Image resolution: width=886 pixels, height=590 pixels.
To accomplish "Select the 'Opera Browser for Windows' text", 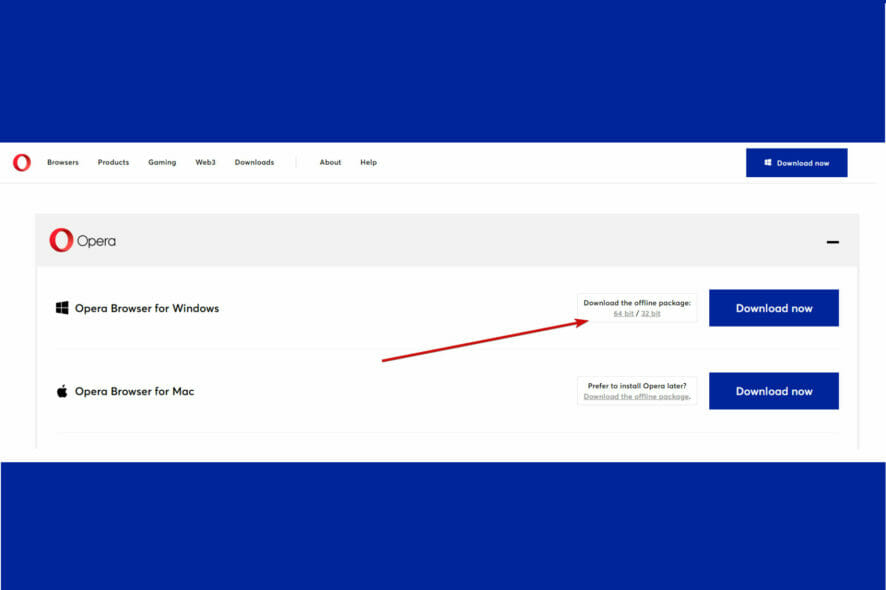I will coord(147,308).
